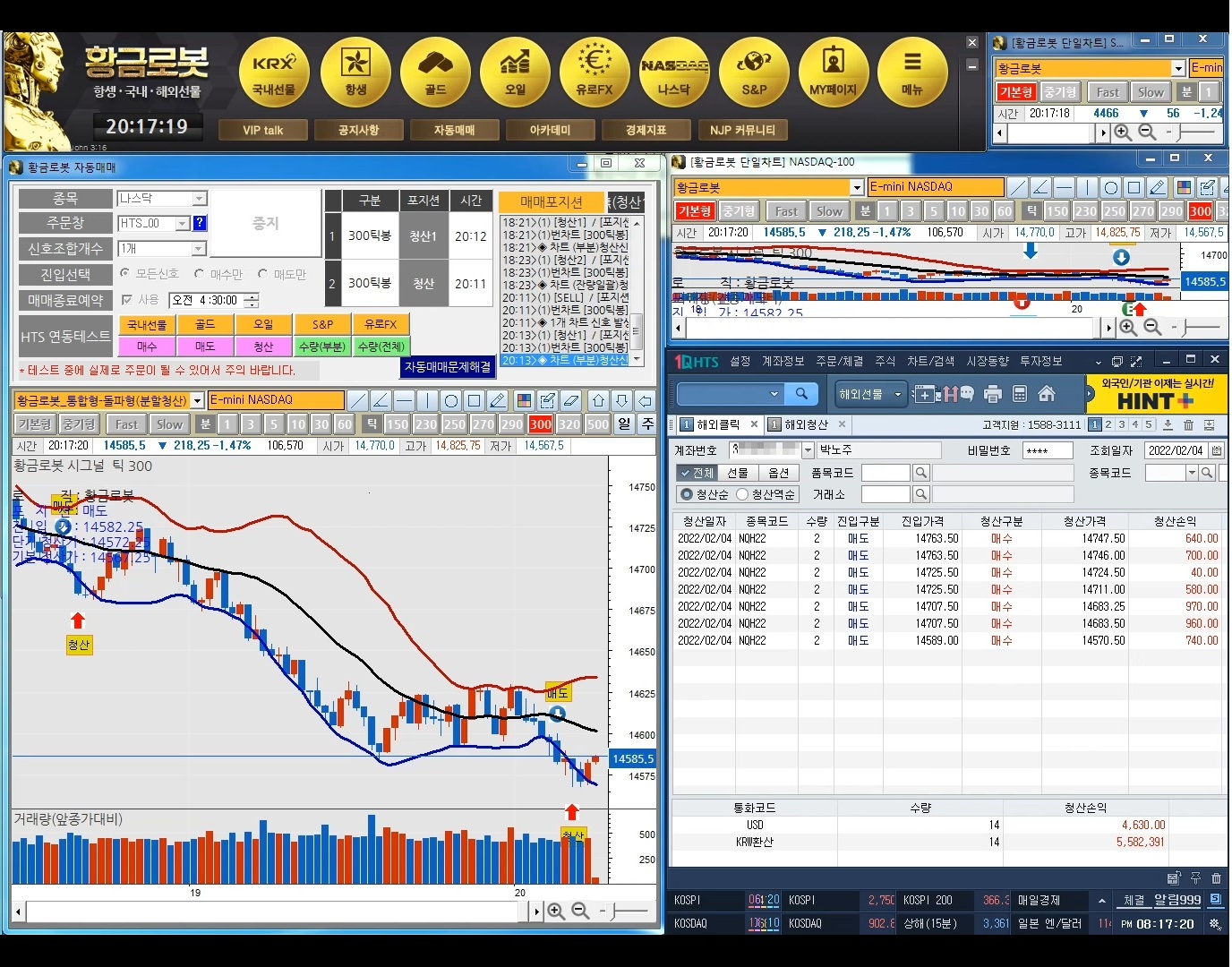Click the 공지사항 button

pyautogui.click(x=358, y=131)
